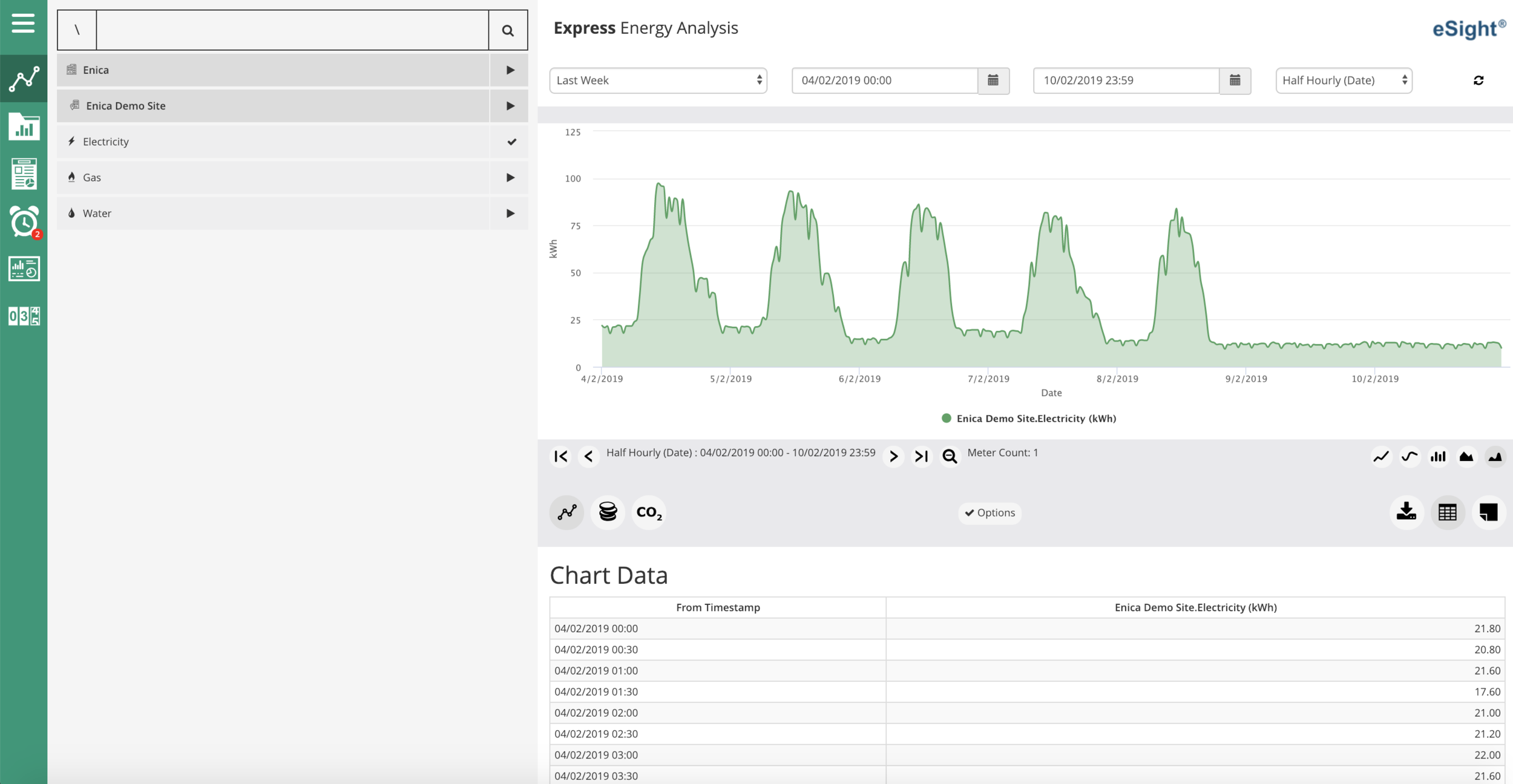Select the 04/02/2019 00:00 timestamp cell

718,629
